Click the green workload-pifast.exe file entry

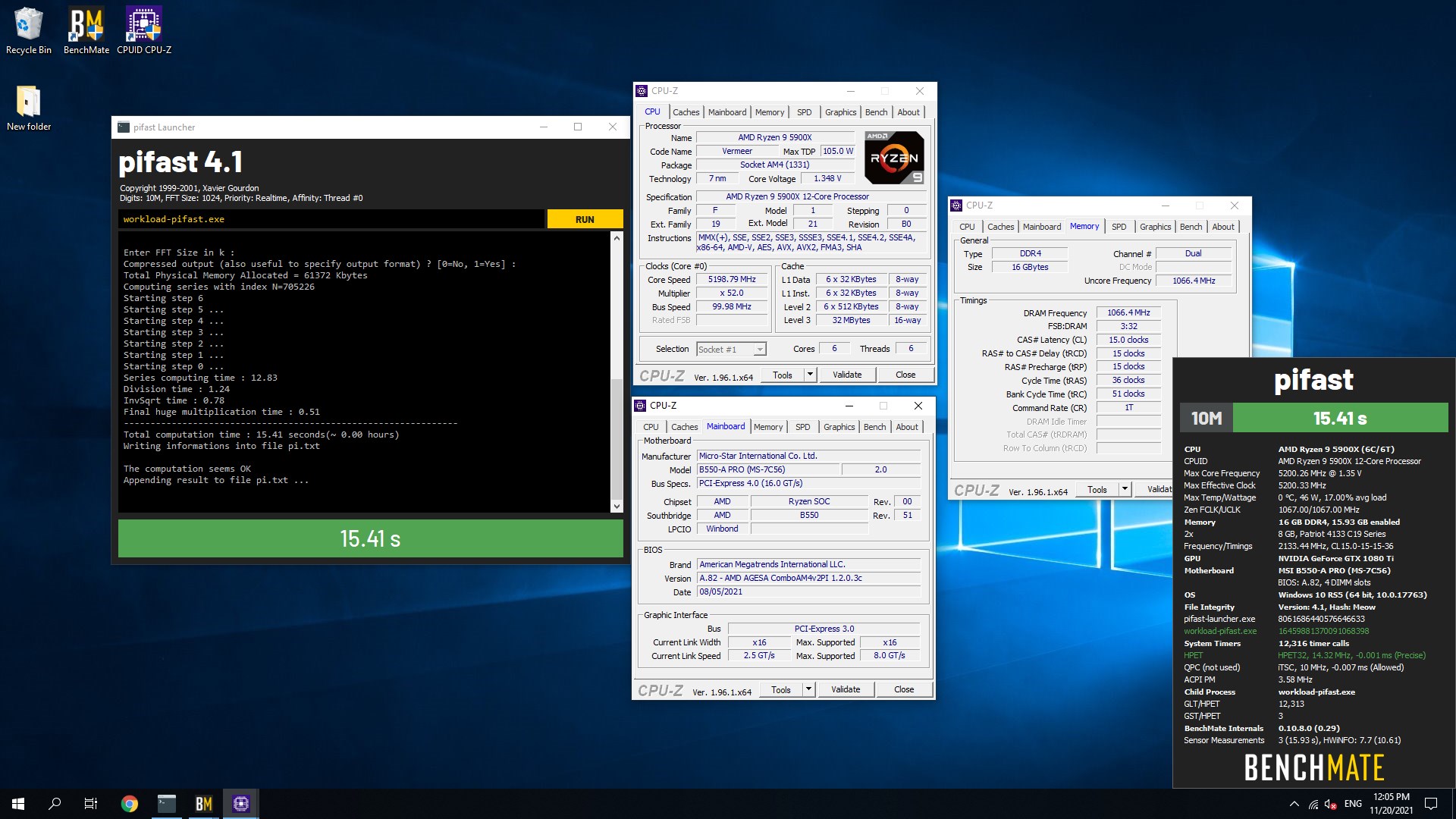click(1220, 631)
